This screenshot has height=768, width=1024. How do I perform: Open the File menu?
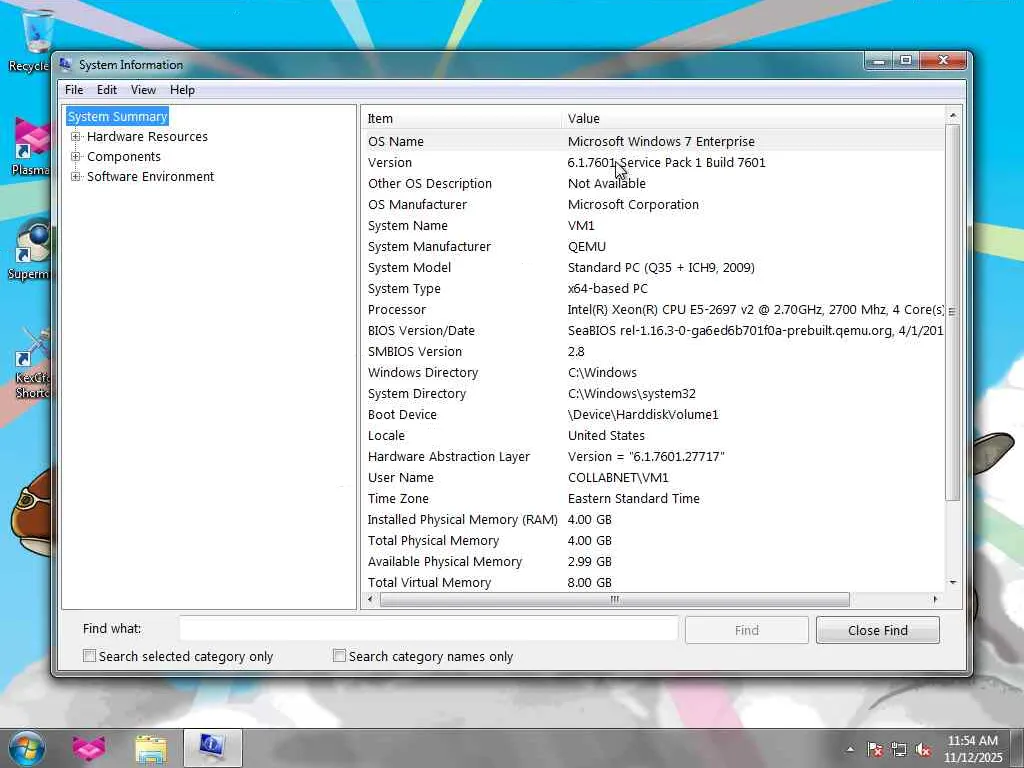coord(74,89)
